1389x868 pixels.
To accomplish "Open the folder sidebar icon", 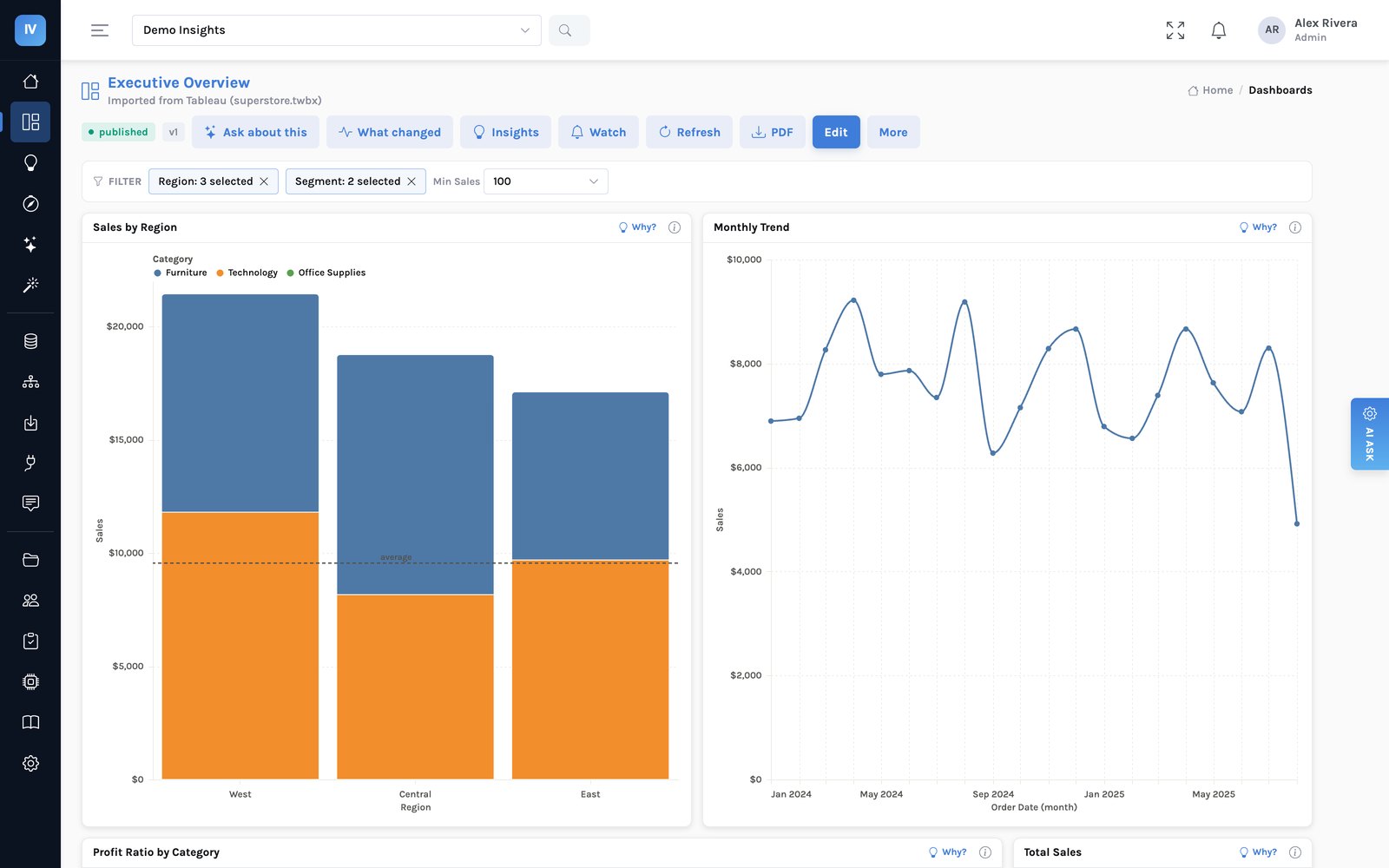I will click(30, 560).
